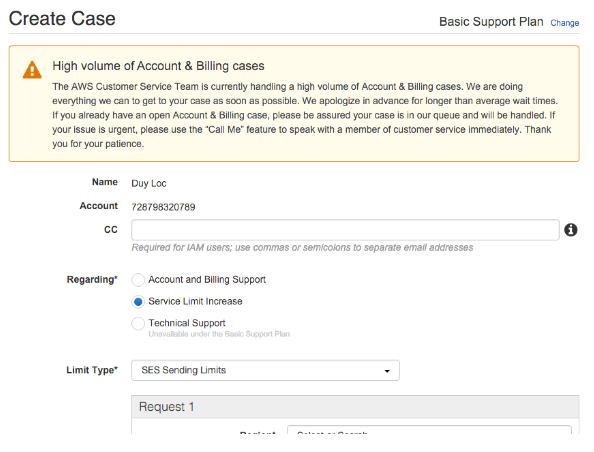Open the Region select box under Request 1
594x452 pixels.
click(429, 430)
